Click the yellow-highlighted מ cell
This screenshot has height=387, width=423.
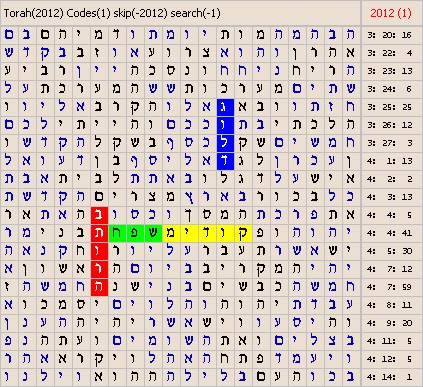pyautogui.click(x=171, y=233)
